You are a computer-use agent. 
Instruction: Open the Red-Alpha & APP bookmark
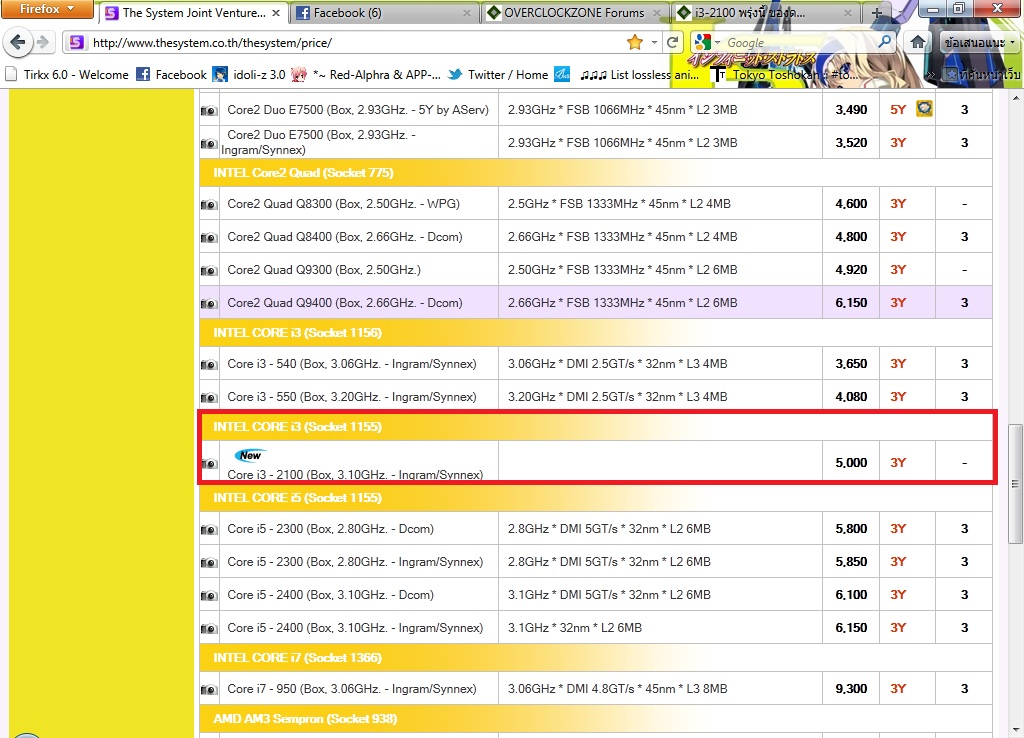[x=366, y=74]
